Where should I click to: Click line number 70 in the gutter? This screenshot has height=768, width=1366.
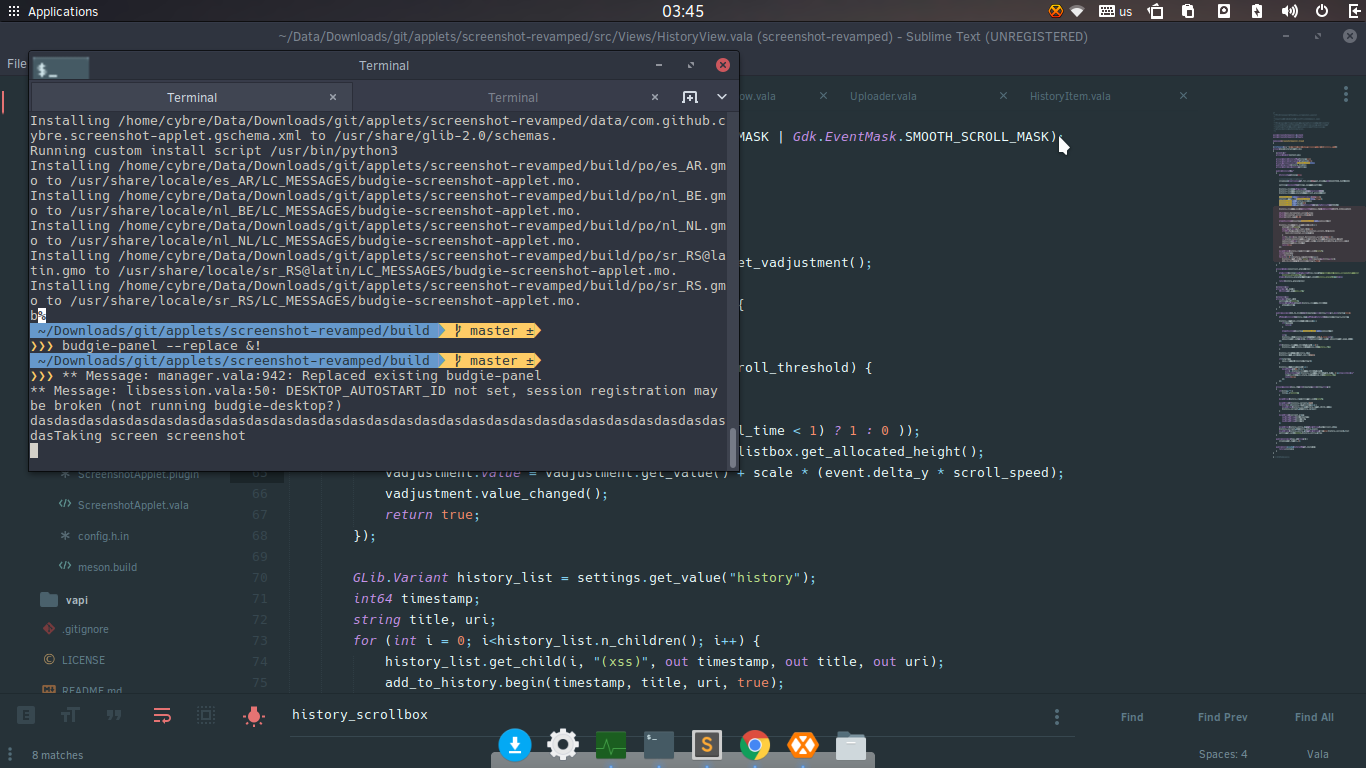pyautogui.click(x=260, y=577)
